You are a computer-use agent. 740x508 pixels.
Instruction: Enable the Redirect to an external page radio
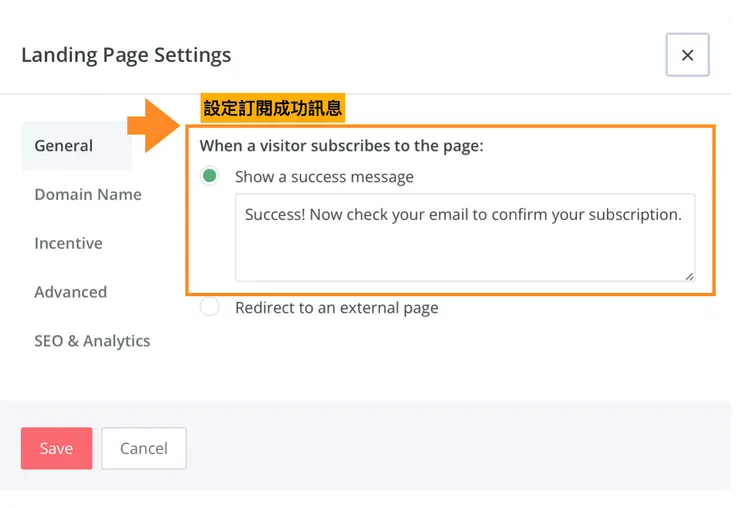[210, 308]
